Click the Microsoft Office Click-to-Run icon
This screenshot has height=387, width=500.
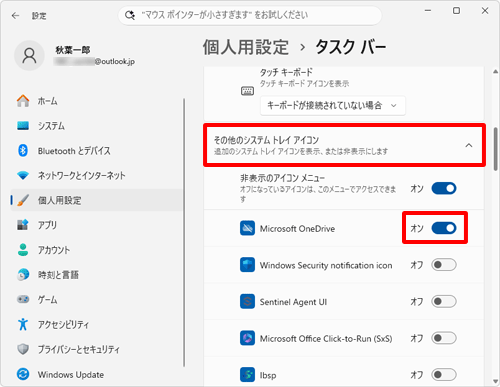tap(247, 338)
